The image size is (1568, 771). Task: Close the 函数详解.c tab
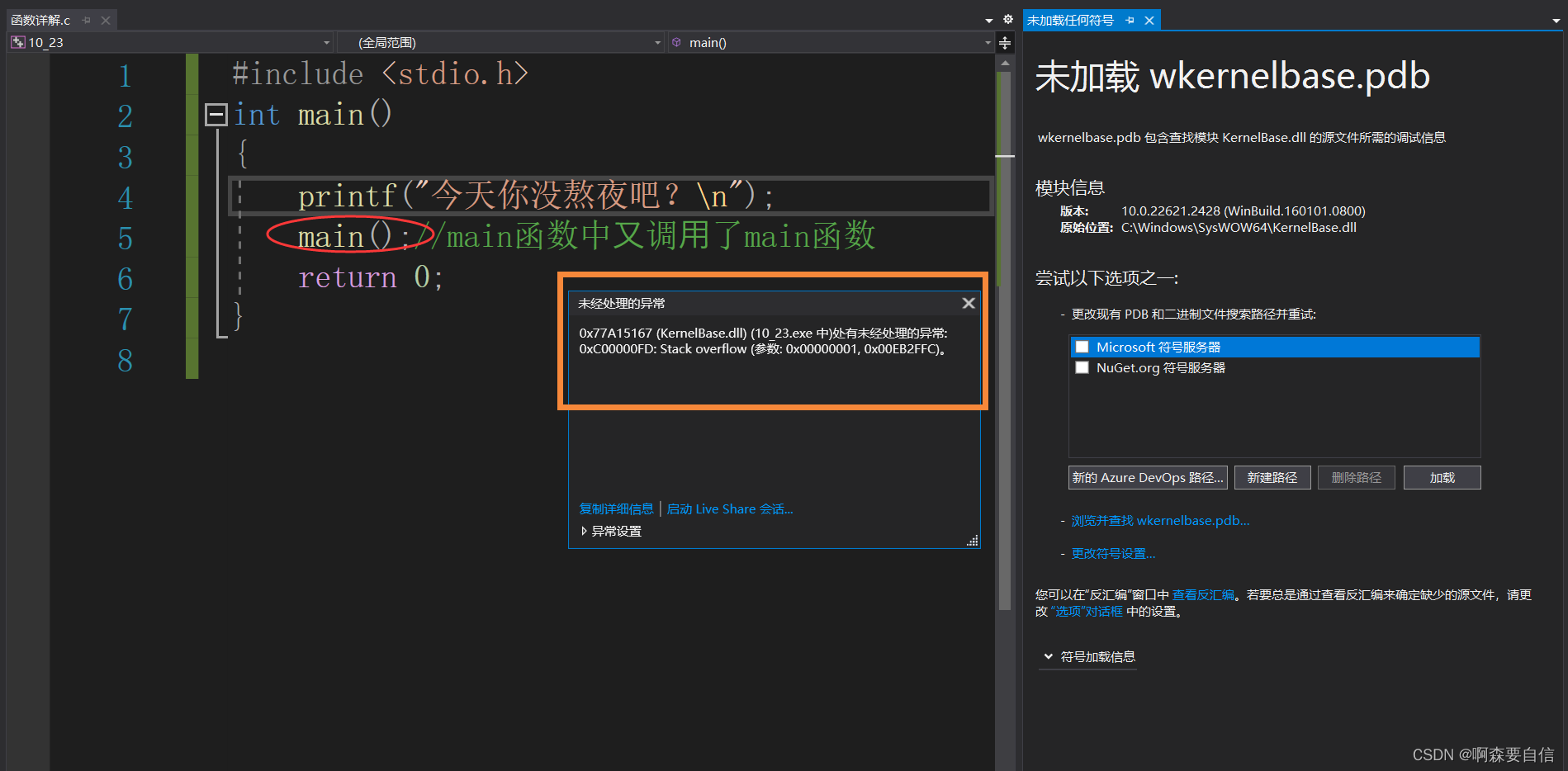(x=106, y=20)
